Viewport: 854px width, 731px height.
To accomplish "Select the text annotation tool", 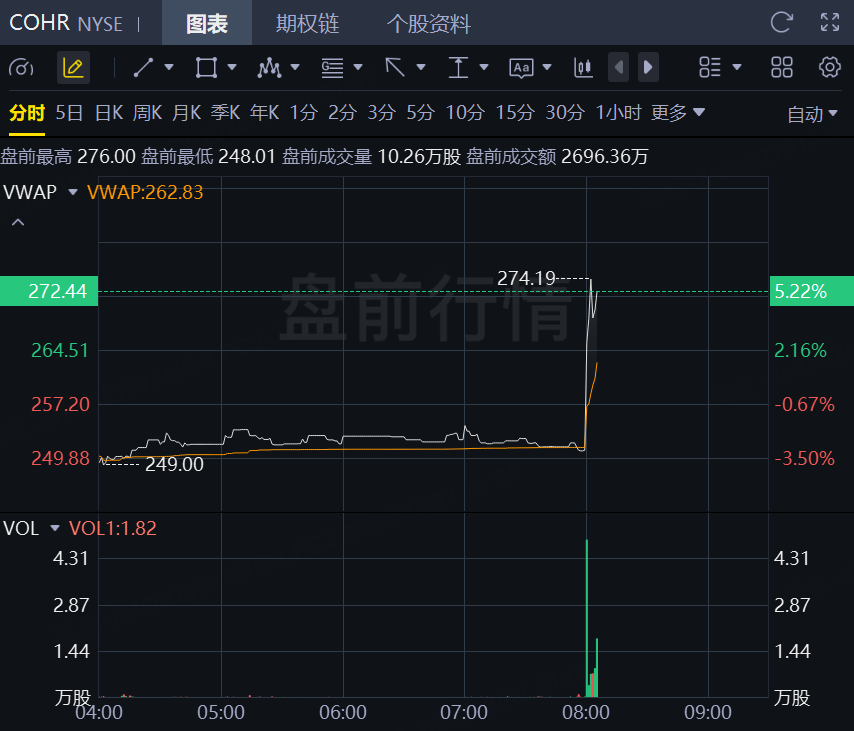I will pos(521,68).
